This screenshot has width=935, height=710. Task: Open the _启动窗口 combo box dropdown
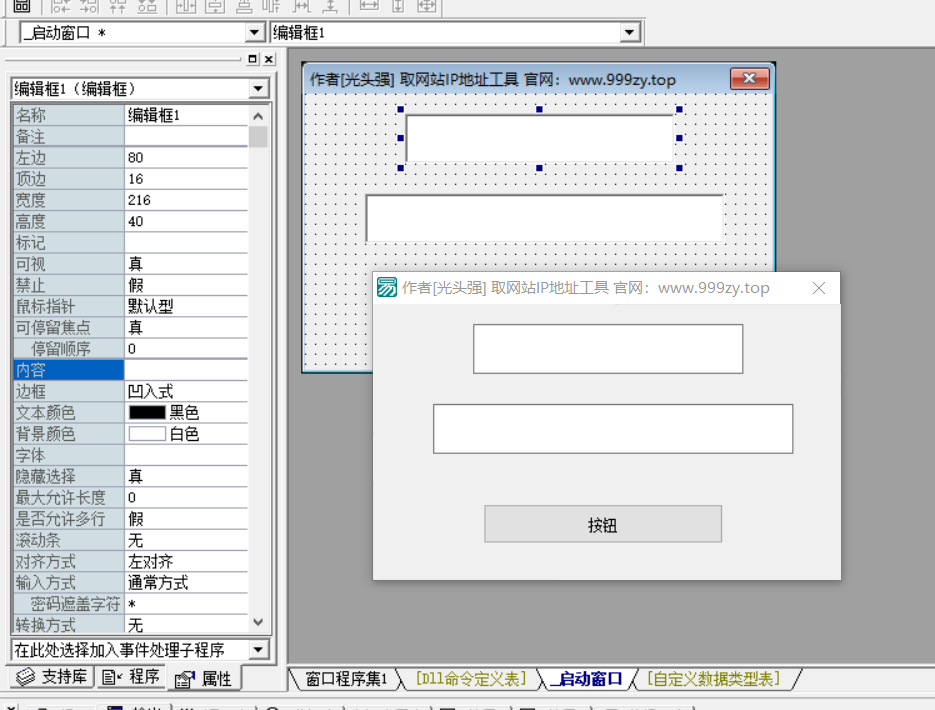(255, 32)
